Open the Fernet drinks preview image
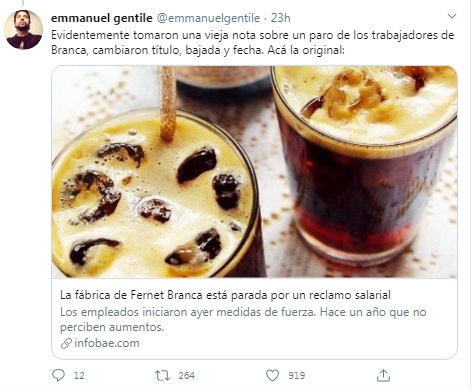Screen dimensions: 475x391 (x=254, y=172)
